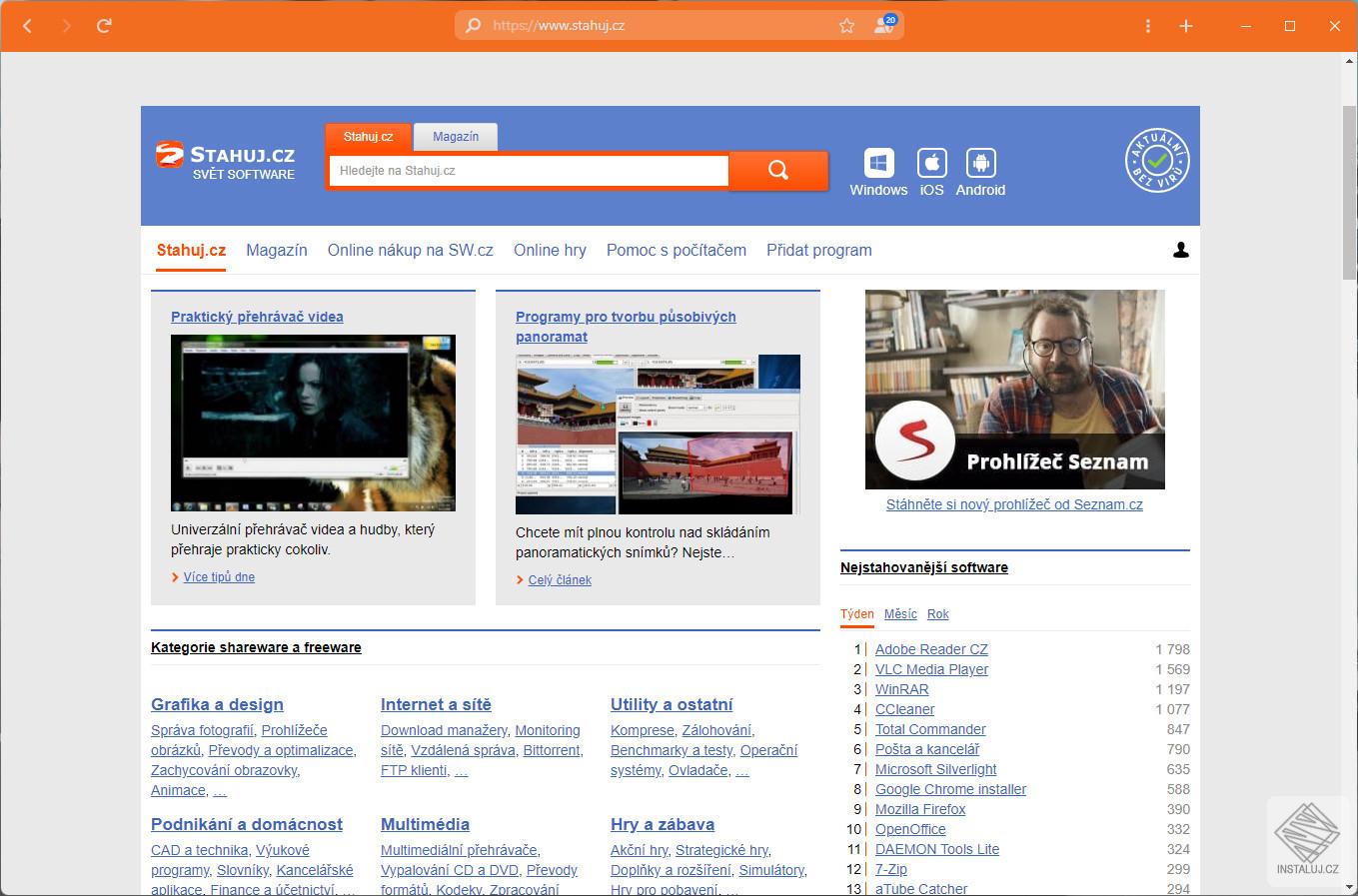Open the 'Download manažery' subcategory link
The image size is (1358, 896).
[x=444, y=730]
